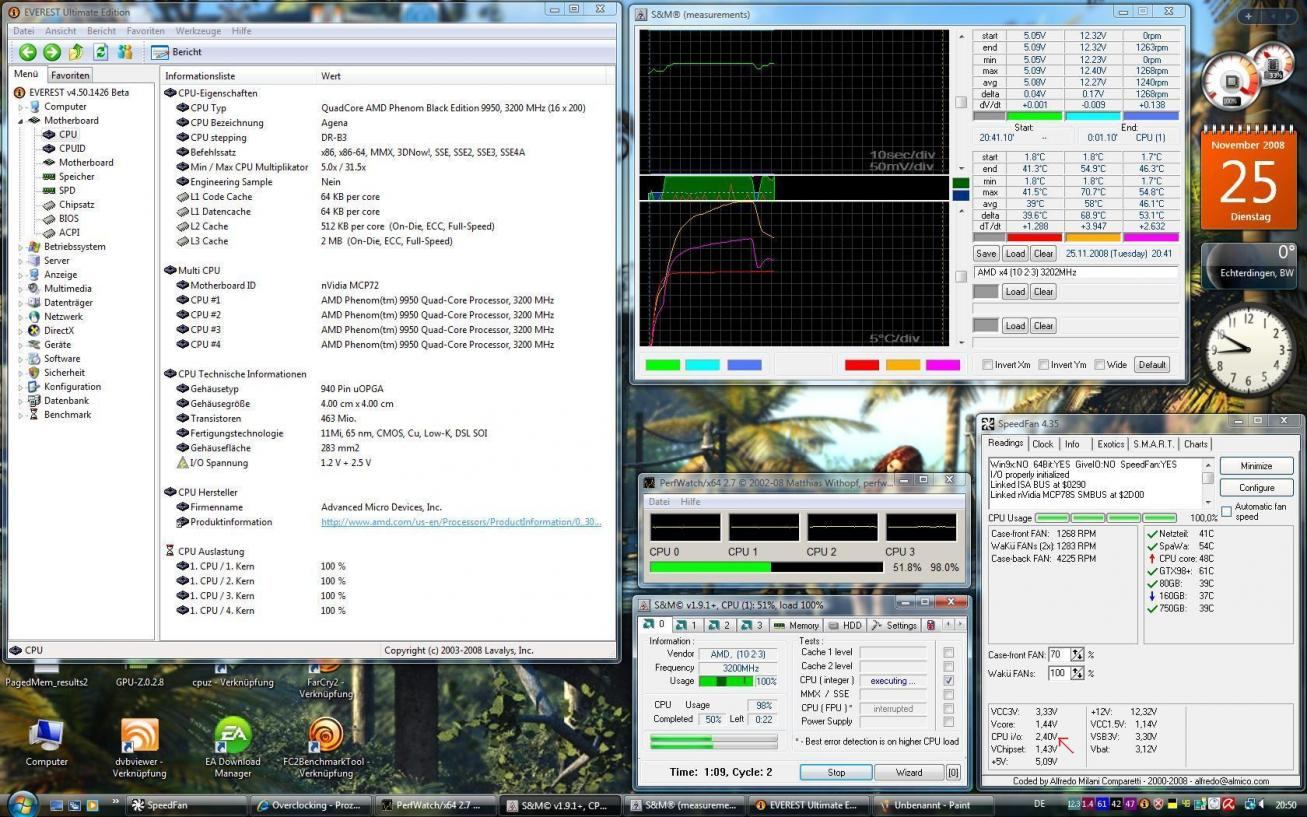Image resolution: width=1307 pixels, height=817 pixels.
Task: Click the green color swatch in measurements legend
Action: point(663,365)
